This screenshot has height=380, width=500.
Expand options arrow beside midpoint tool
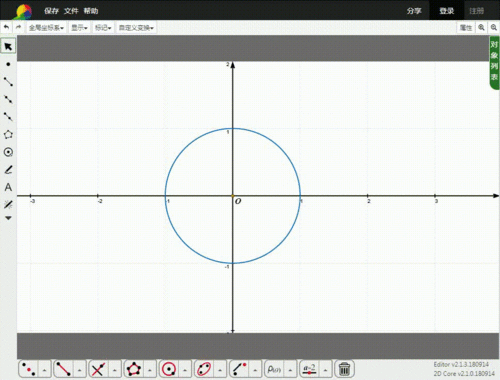coord(45,369)
